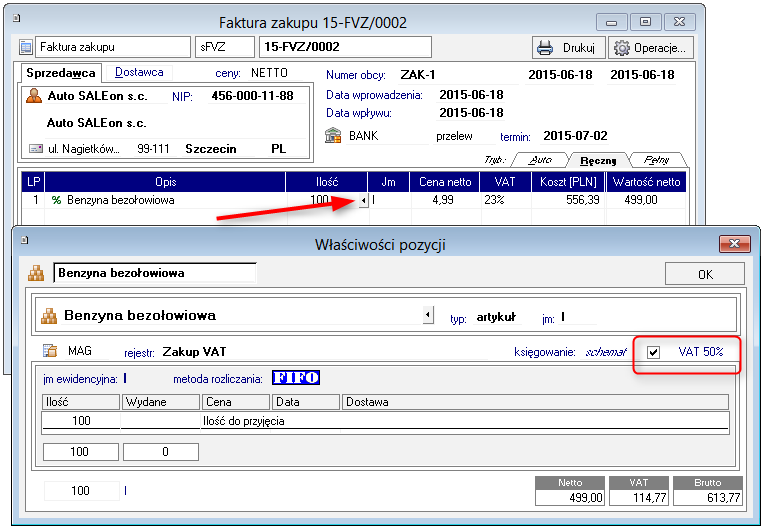Click the Cena netto column header
The image size is (762, 527).
pyautogui.click(x=445, y=182)
